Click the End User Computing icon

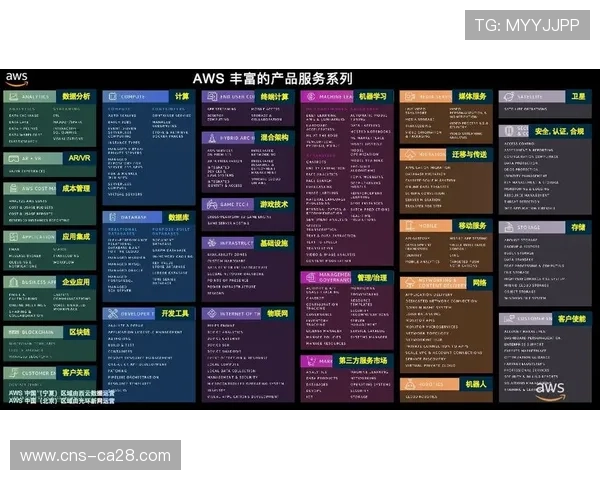tap(212, 97)
